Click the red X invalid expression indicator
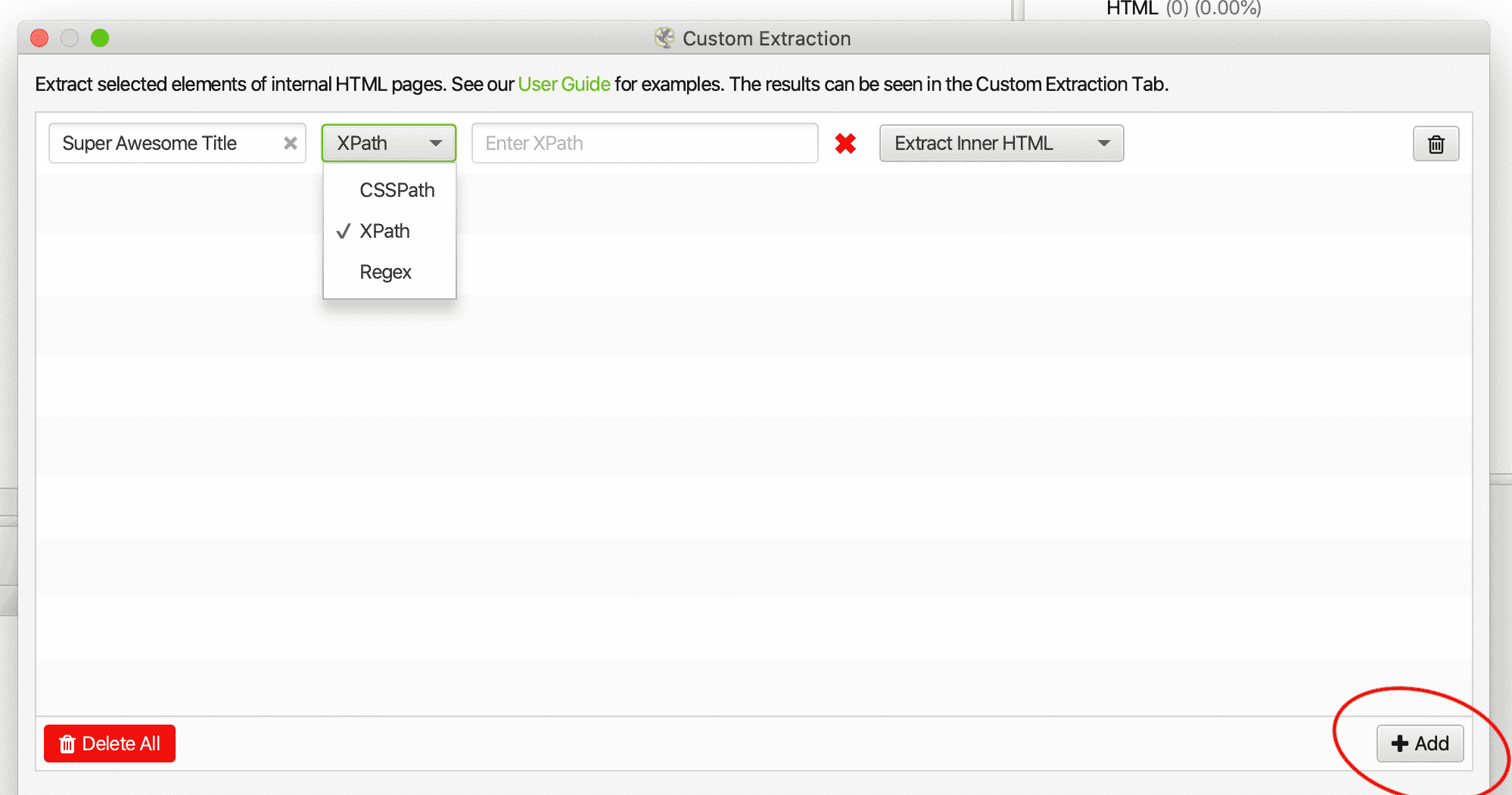This screenshot has height=795, width=1512. tap(845, 143)
